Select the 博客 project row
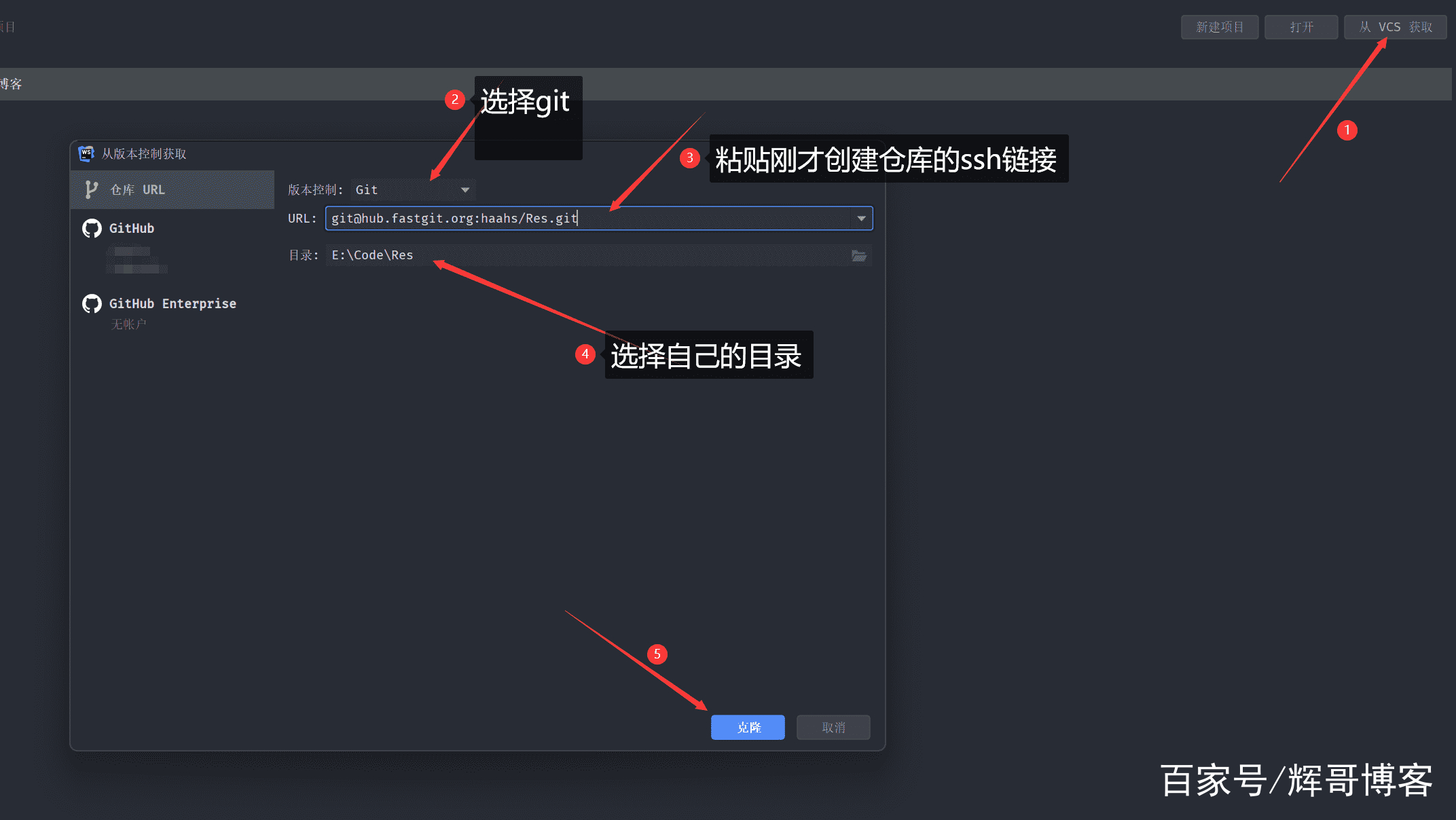1456x820 pixels. pos(12,84)
